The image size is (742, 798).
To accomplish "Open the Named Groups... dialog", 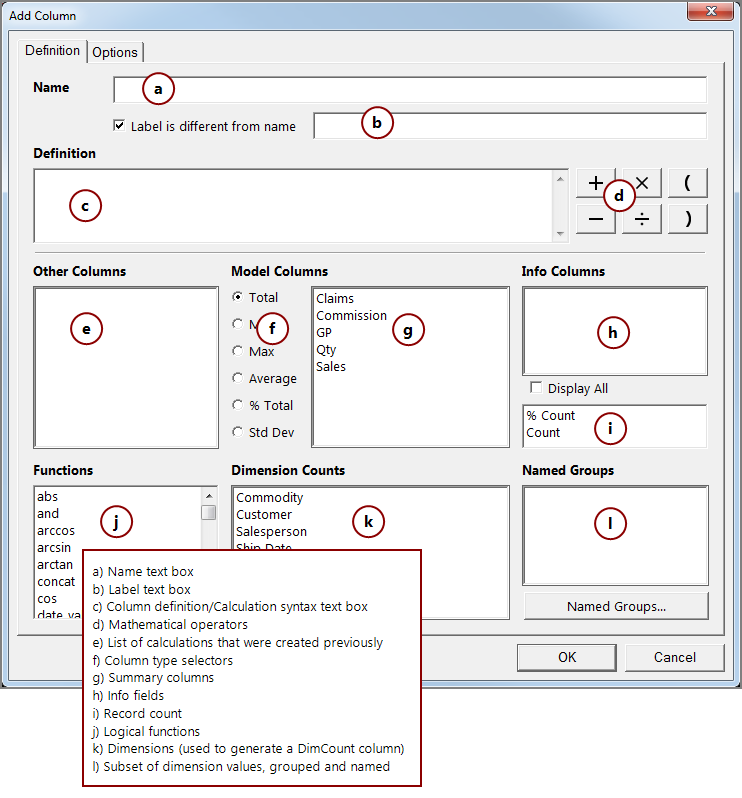I will pyautogui.click(x=616, y=606).
